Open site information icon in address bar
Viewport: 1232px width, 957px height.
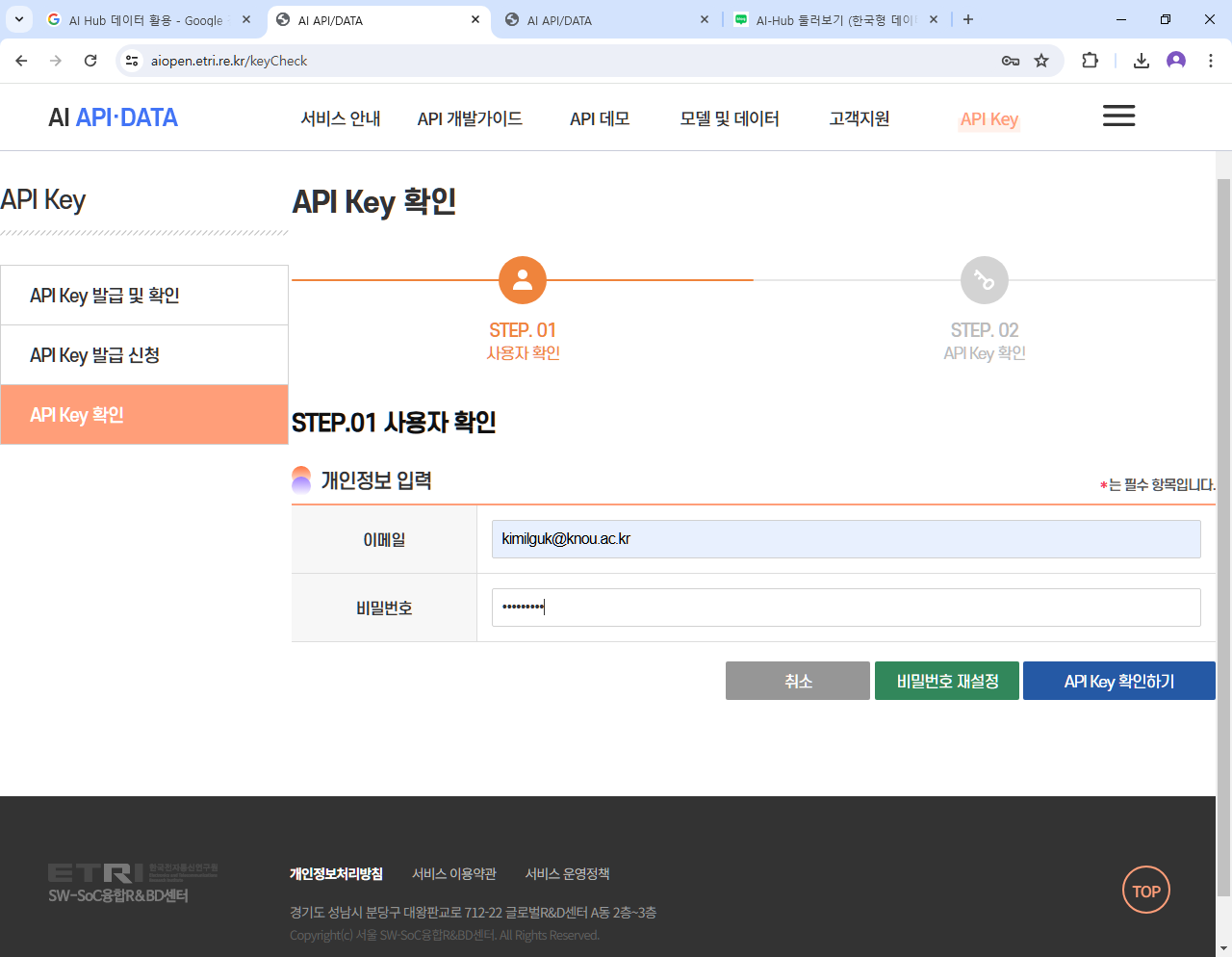pyautogui.click(x=133, y=61)
